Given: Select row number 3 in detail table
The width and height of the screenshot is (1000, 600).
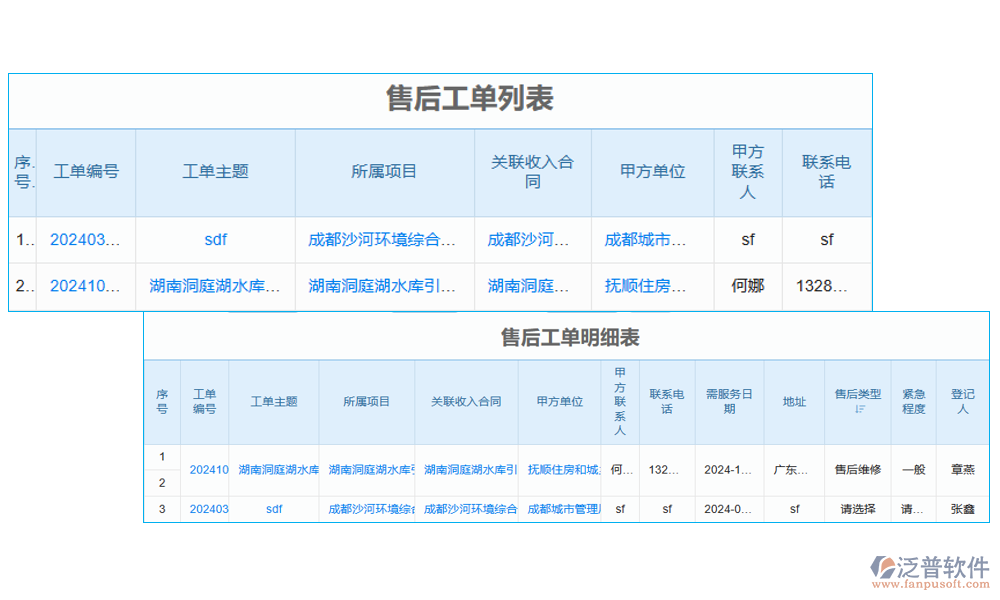Looking at the screenshot, I should [x=162, y=509].
